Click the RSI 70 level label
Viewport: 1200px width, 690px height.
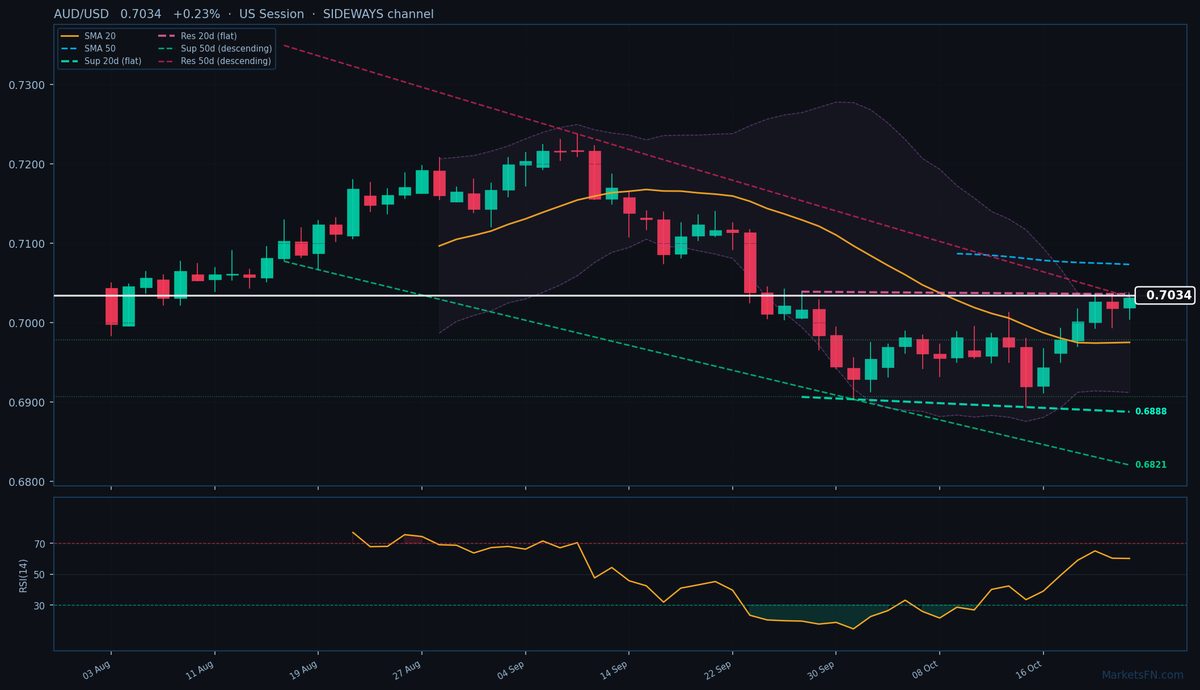(40, 544)
